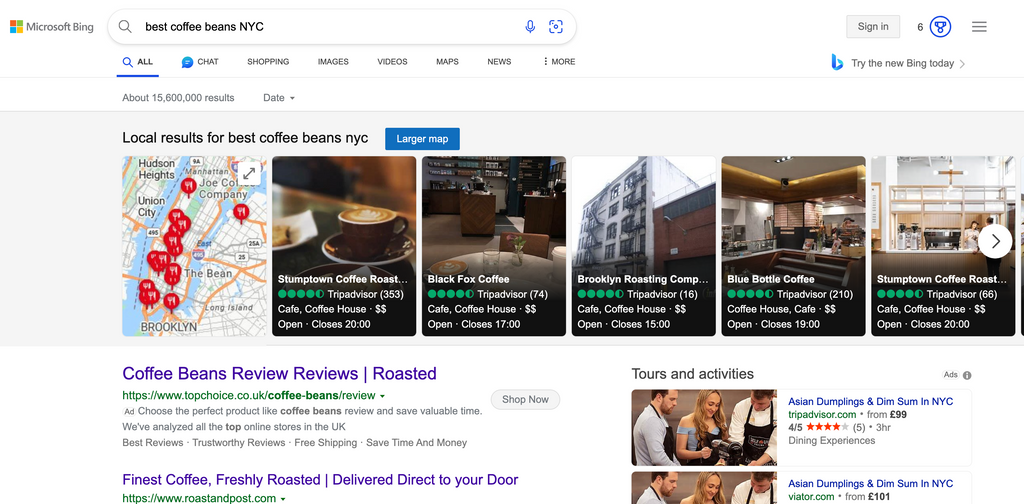Click the Sign in button
Screen dimensions: 1024x504
tap(873, 27)
